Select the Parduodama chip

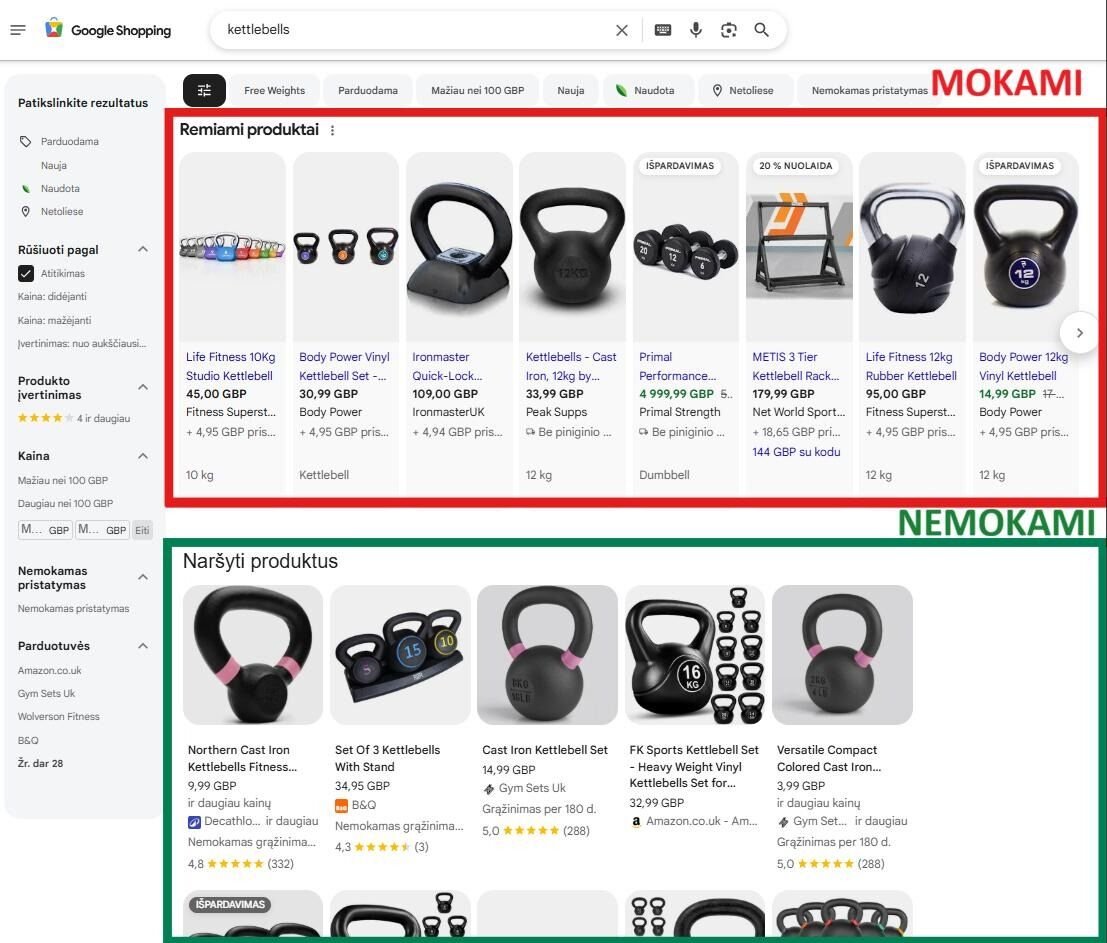coord(368,90)
